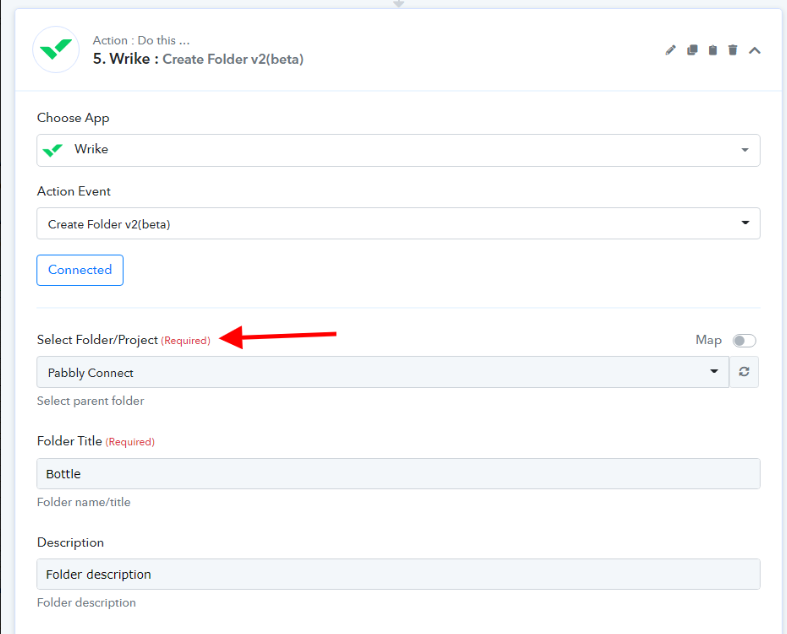The height and width of the screenshot is (634, 787).
Task: Click the 'Action Event' label
Action: [74, 191]
